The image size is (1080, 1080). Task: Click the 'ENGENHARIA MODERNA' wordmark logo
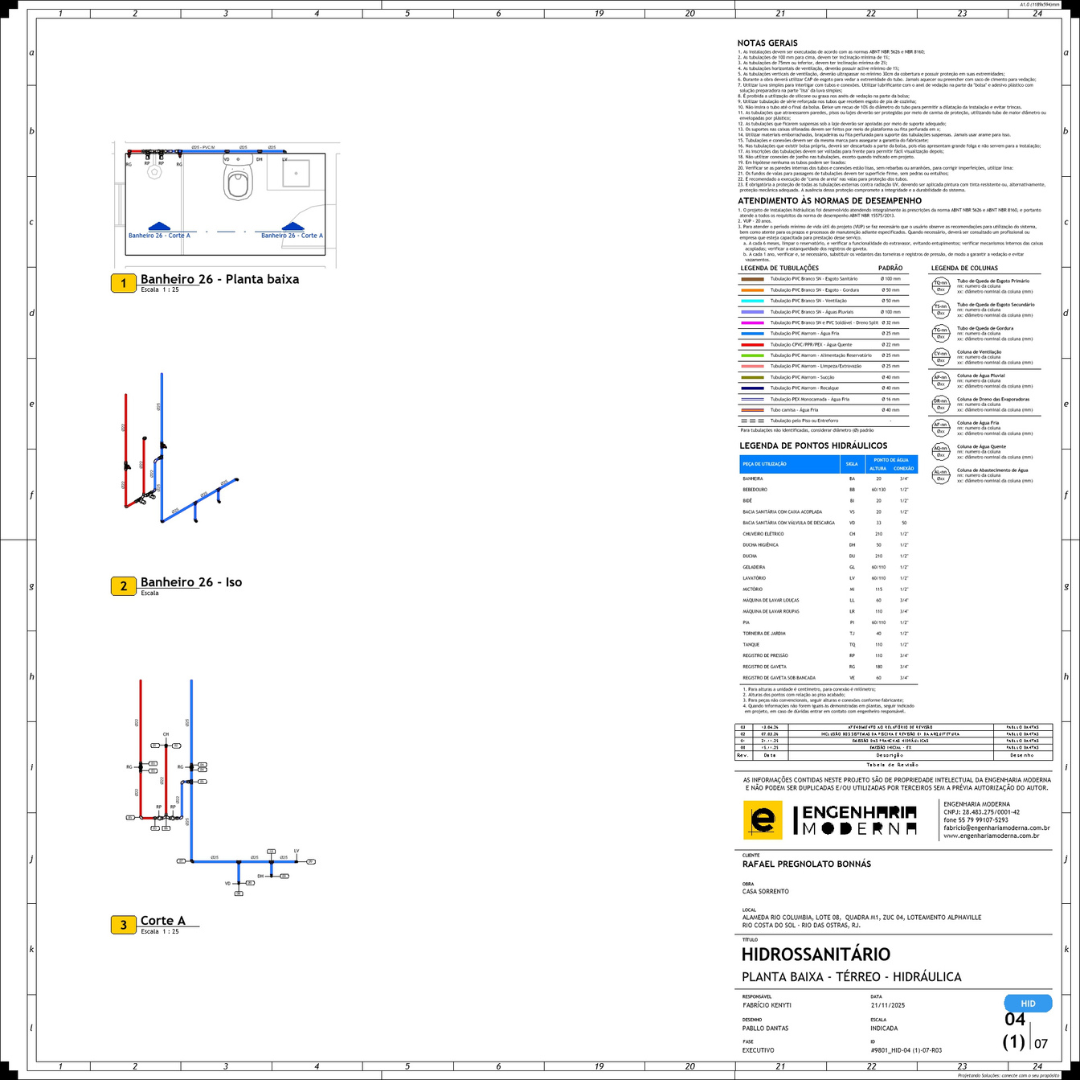coord(856,820)
